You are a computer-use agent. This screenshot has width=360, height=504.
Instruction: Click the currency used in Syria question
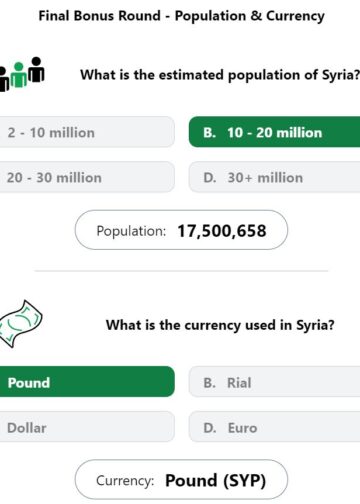pos(220,325)
